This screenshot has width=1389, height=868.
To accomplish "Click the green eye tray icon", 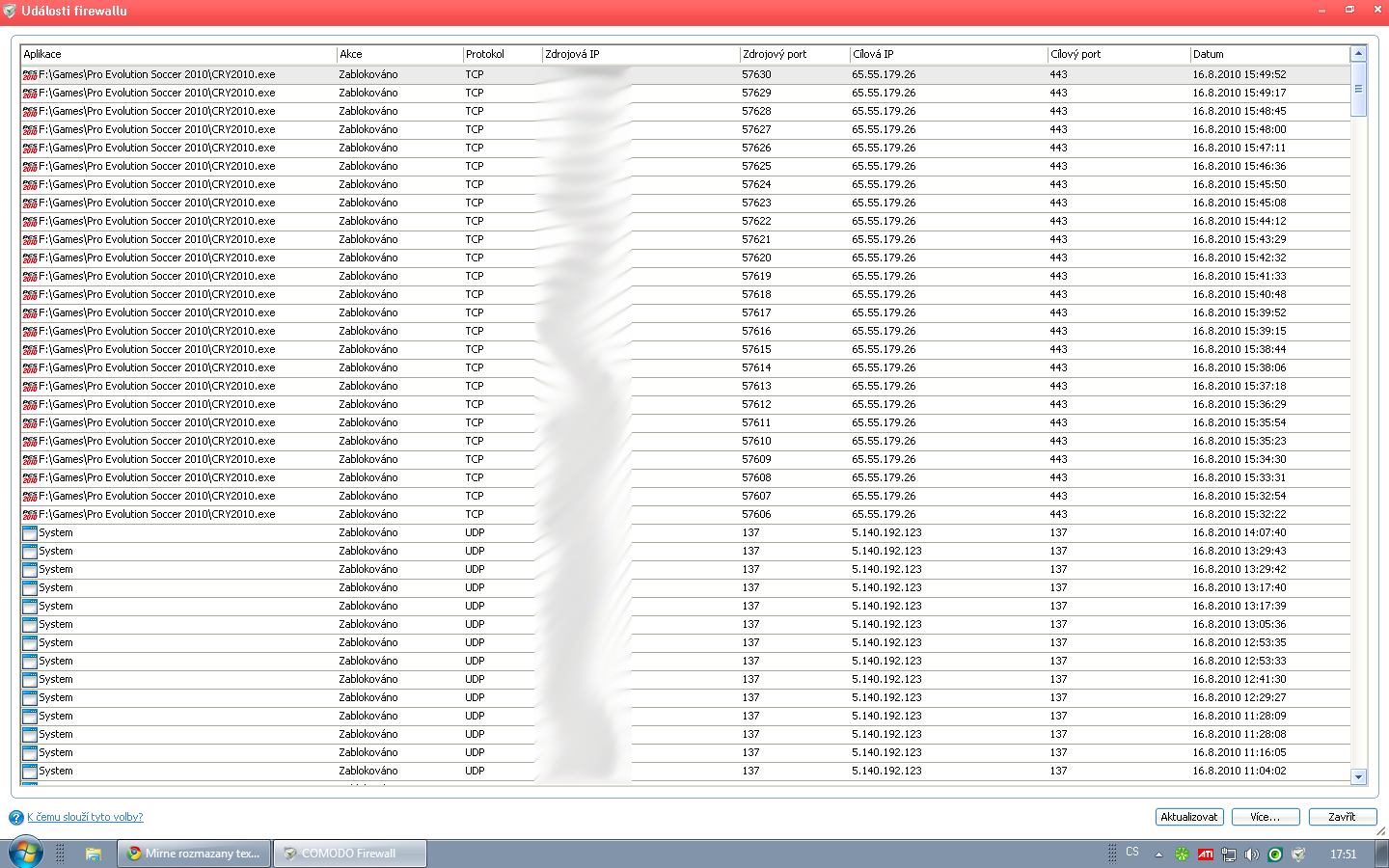I will pos(1275,854).
